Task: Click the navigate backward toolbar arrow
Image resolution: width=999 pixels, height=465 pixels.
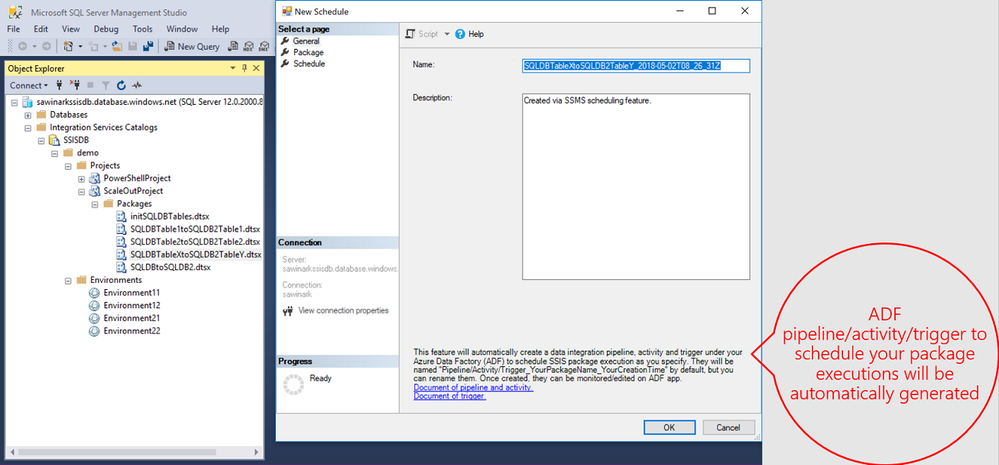Action: click(22, 46)
